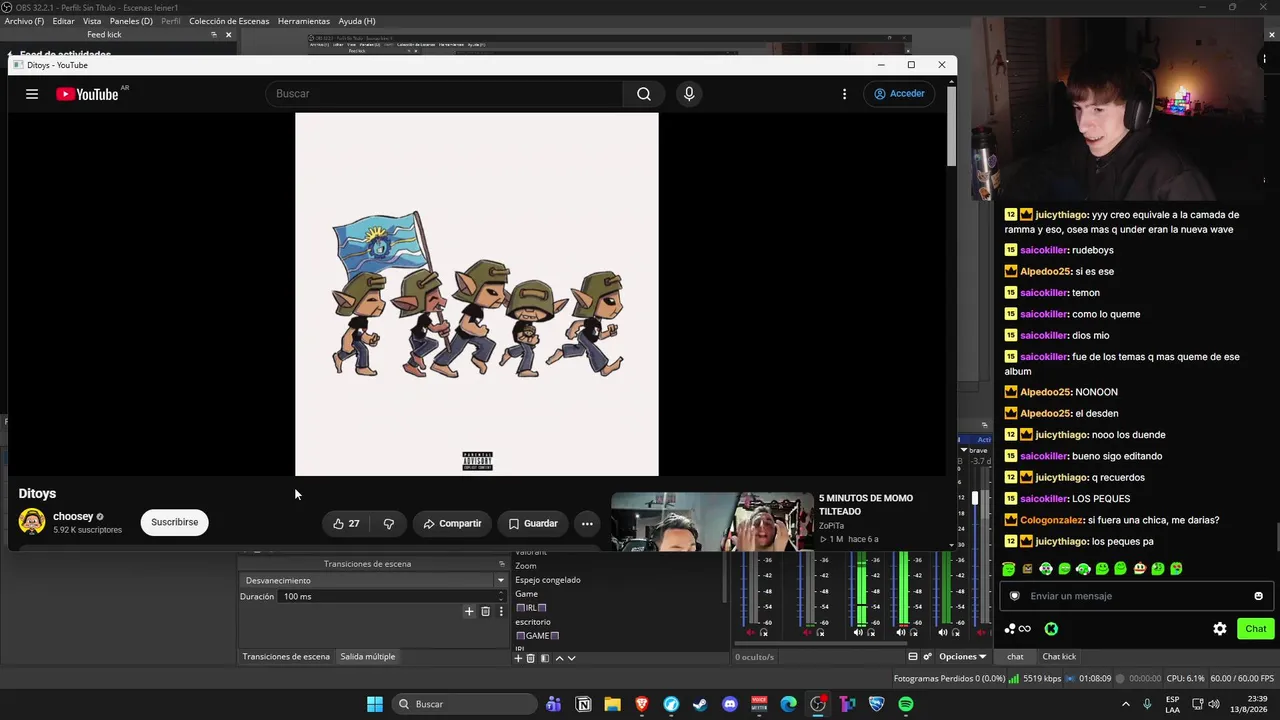Dislike the Ditoys video
The height and width of the screenshot is (720, 1280).
click(x=389, y=523)
